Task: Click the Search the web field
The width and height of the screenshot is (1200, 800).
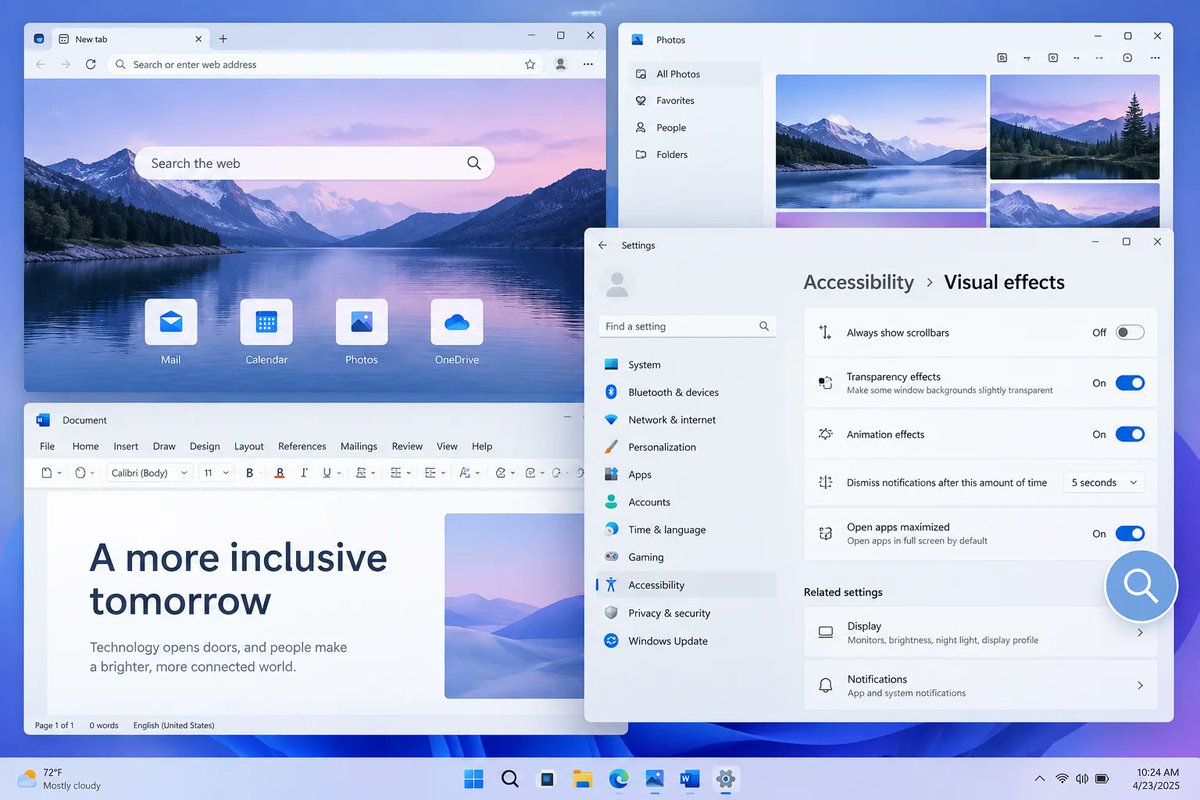Action: coord(314,163)
